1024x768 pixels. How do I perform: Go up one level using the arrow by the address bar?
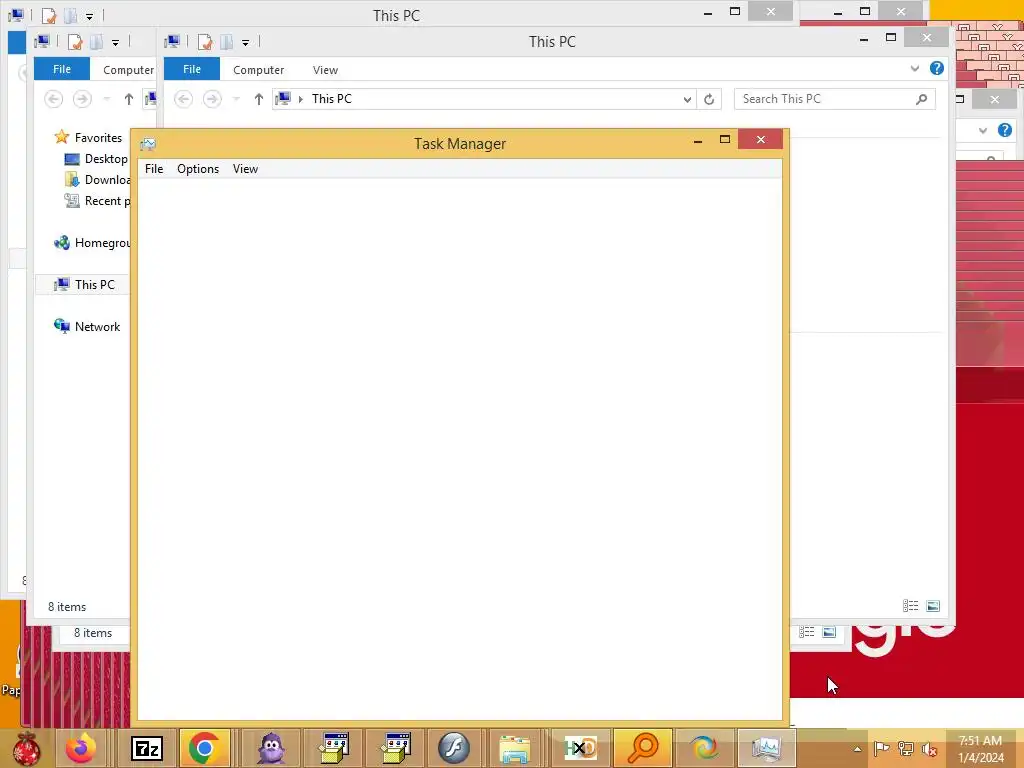pyautogui.click(x=259, y=99)
